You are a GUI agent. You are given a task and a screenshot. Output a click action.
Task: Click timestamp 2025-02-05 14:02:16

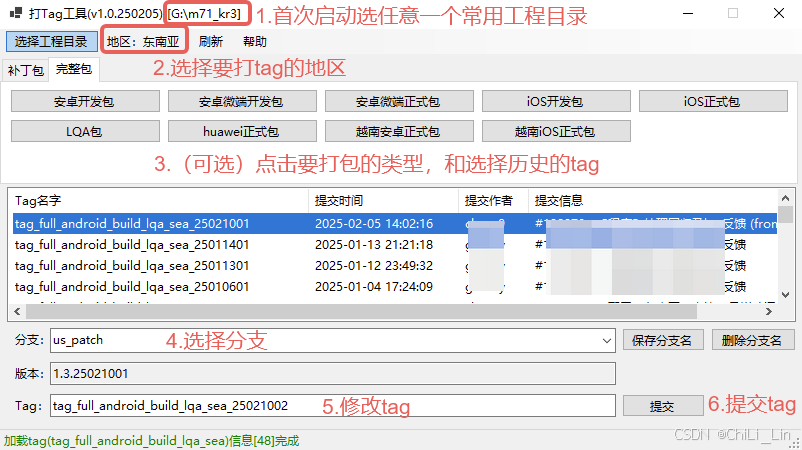coord(374,223)
